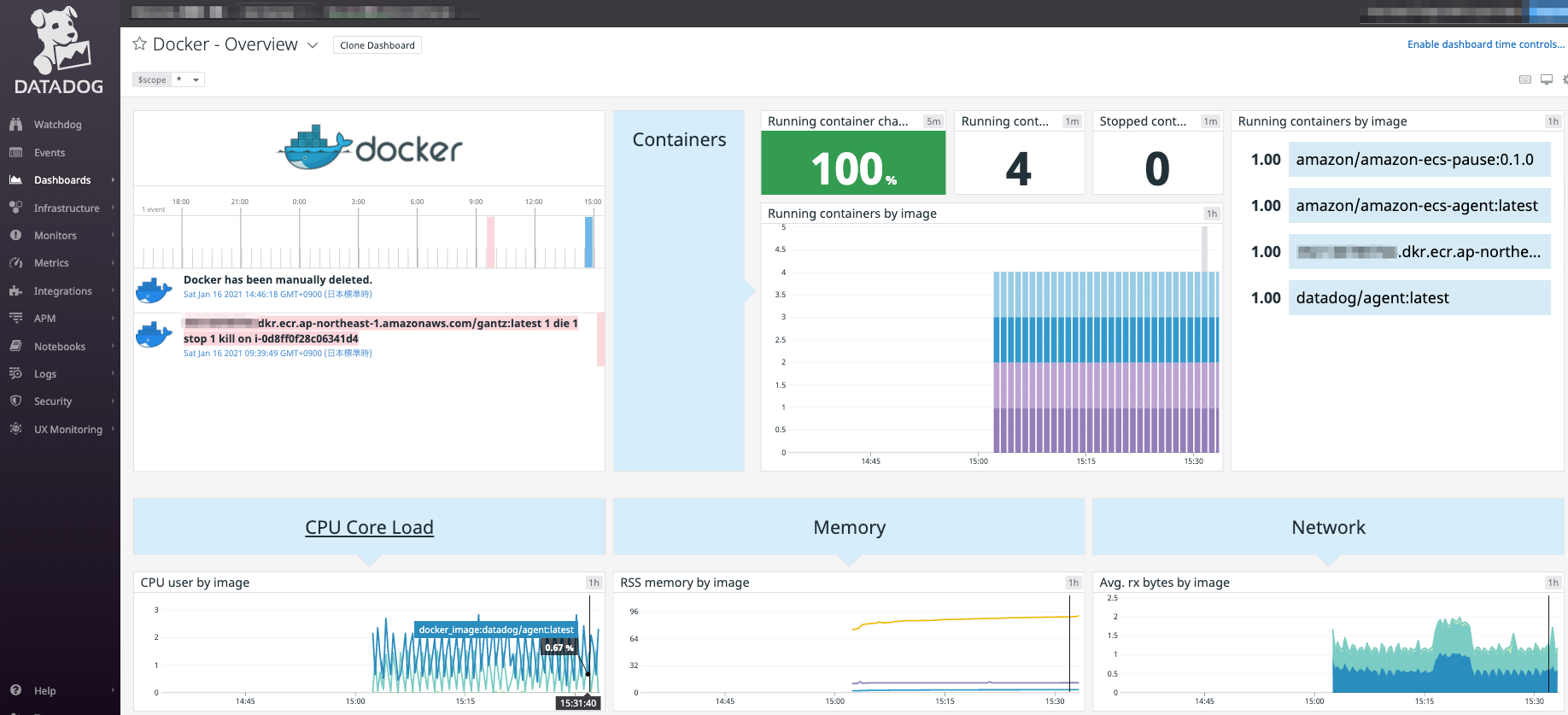
Task: Open event timestamp 'Sat Jan 16 2021 09:39:49'
Action: pyautogui.click(x=278, y=354)
